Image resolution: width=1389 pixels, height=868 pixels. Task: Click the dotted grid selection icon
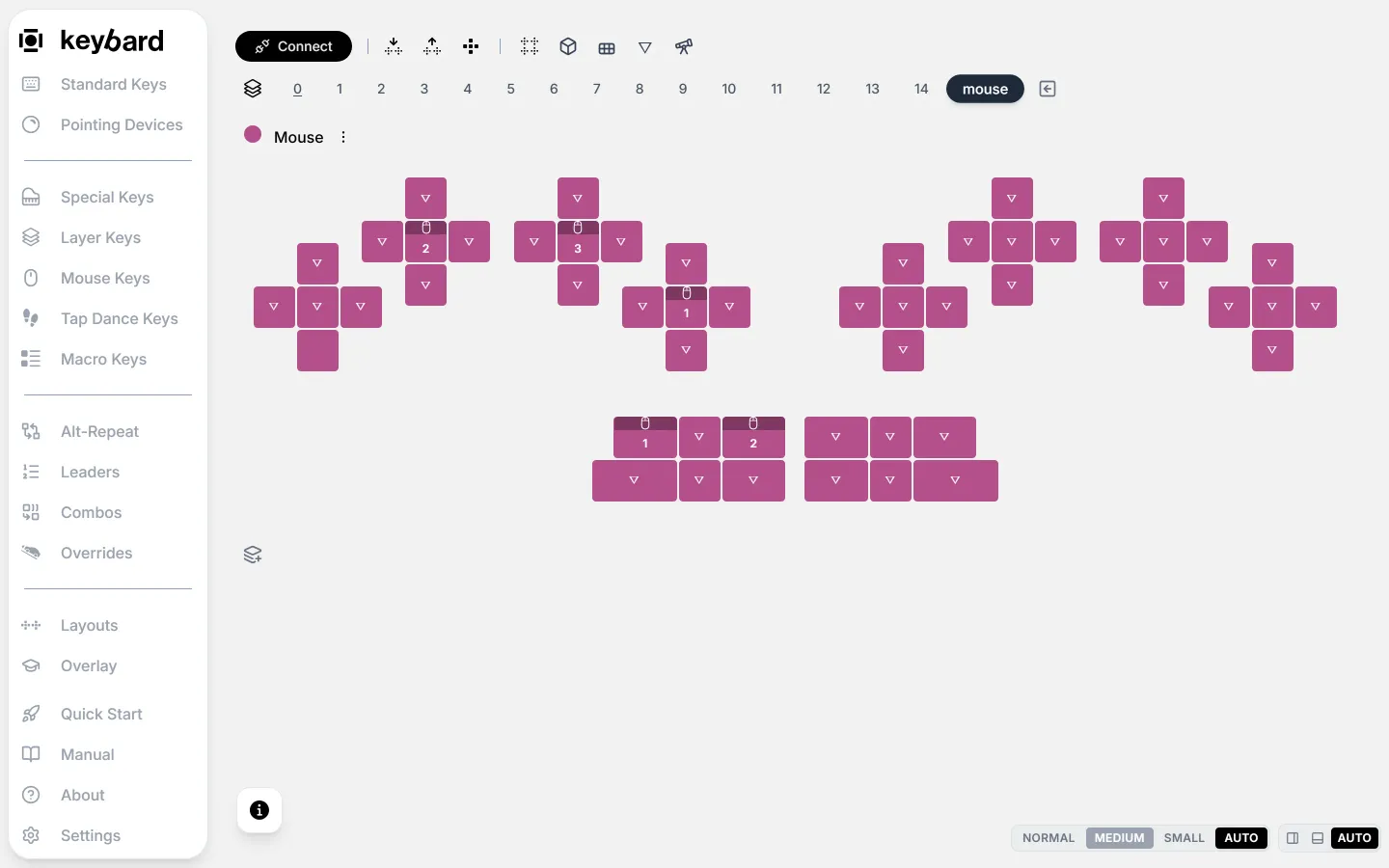530,46
